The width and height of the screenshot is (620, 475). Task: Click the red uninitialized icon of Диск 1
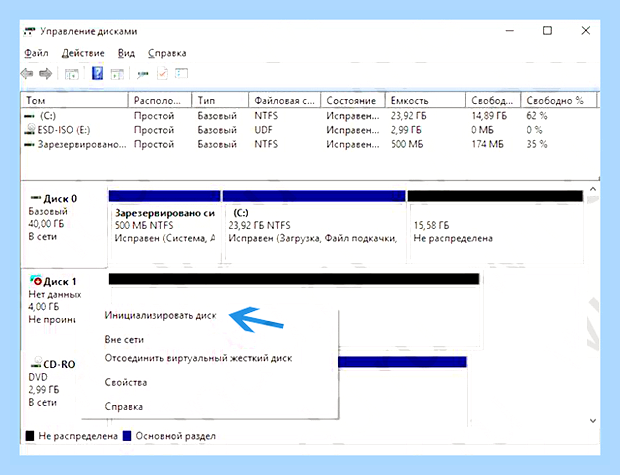[x=36, y=281]
